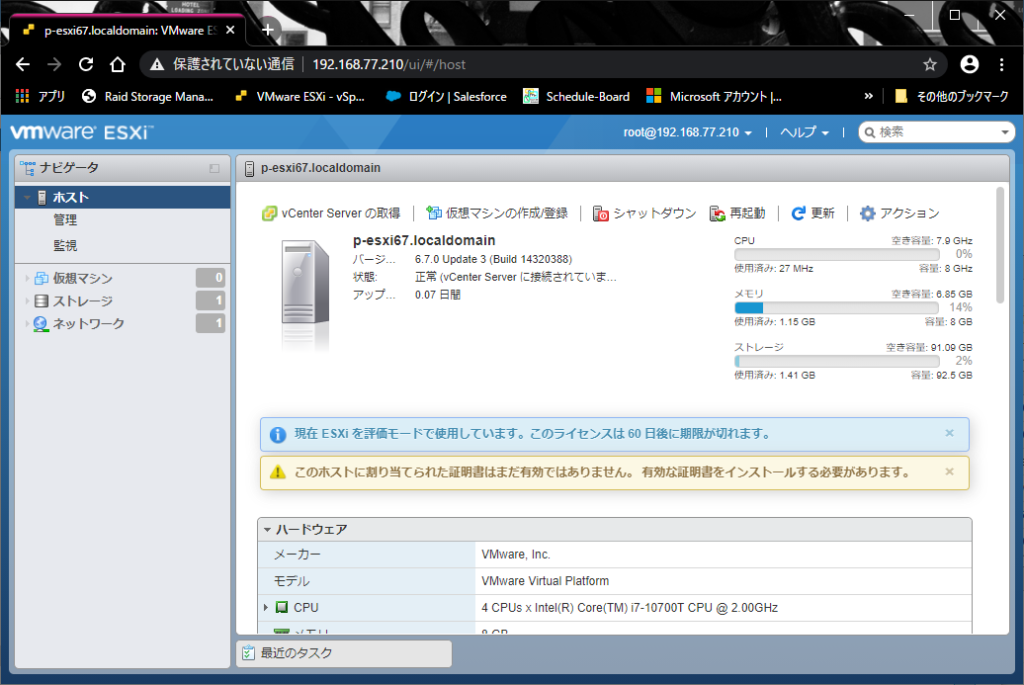This screenshot has height=685, width=1024.
Task: Open the Raid Storage Mana... bookmark
Action: tap(148, 97)
